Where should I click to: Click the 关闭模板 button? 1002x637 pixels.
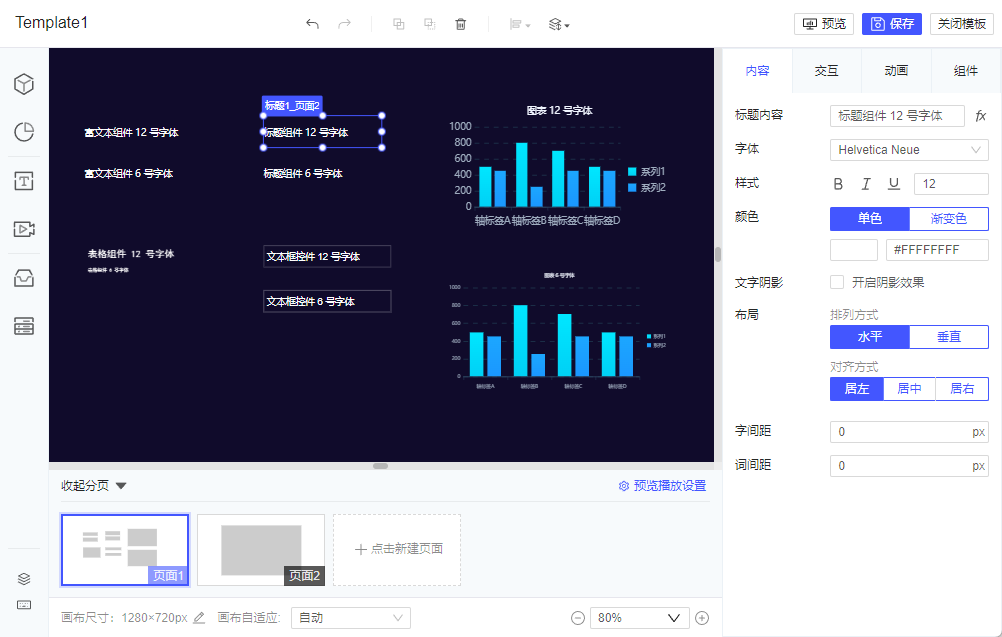(962, 24)
